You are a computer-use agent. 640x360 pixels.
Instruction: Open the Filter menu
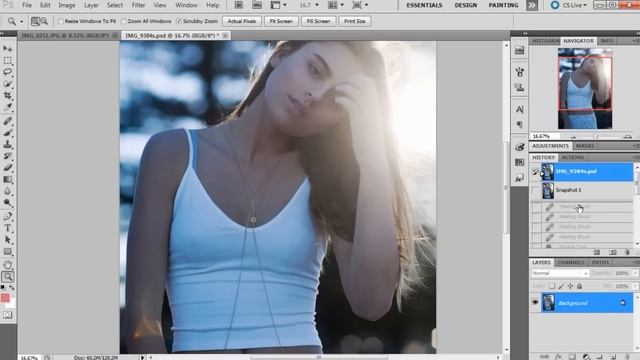point(138,5)
